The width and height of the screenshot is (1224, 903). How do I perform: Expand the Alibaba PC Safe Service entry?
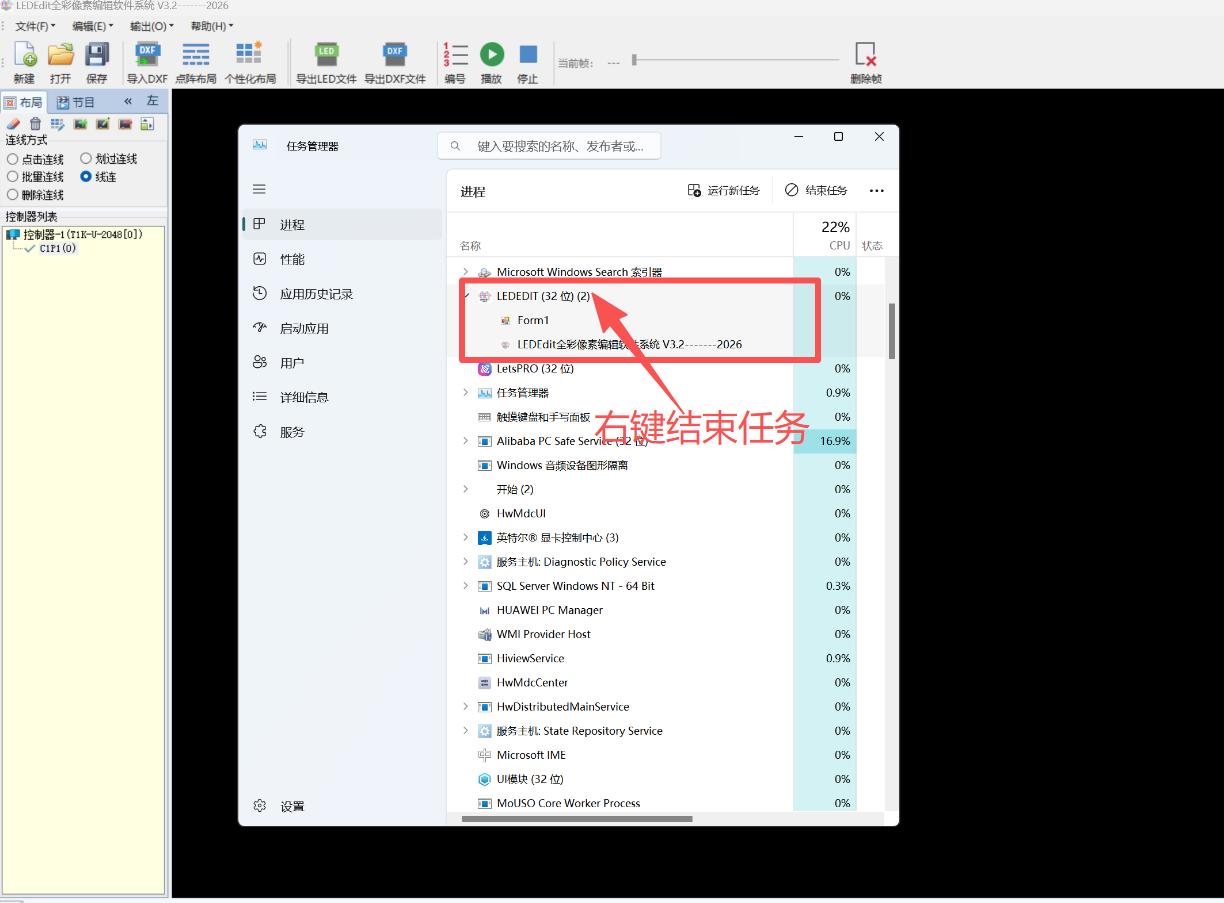point(465,441)
